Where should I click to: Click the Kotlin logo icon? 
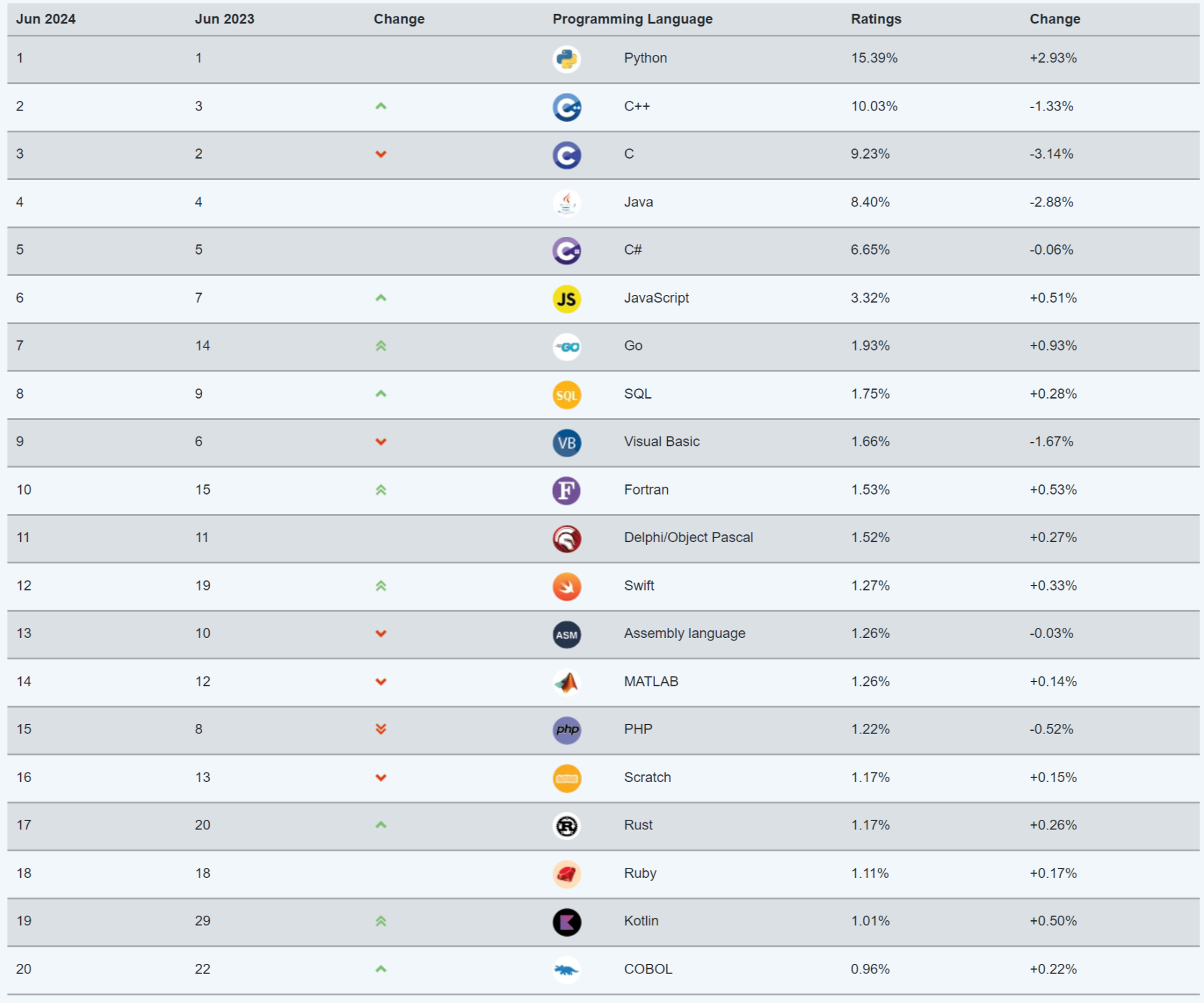[567, 922]
